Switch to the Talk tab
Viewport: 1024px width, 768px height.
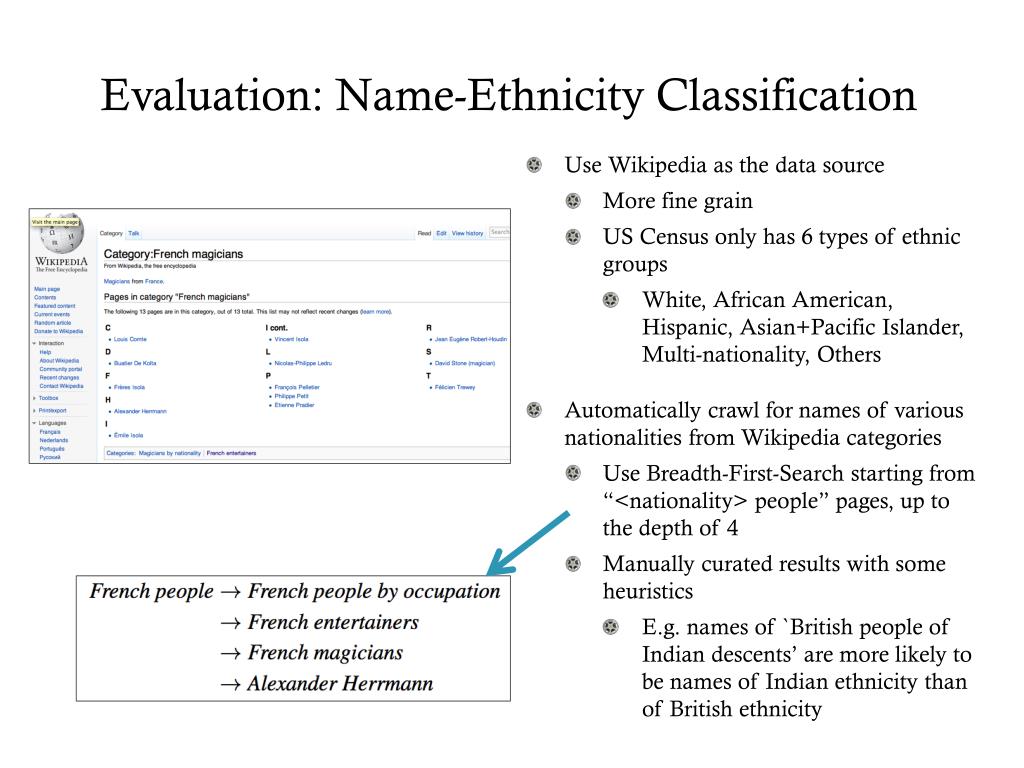134,233
